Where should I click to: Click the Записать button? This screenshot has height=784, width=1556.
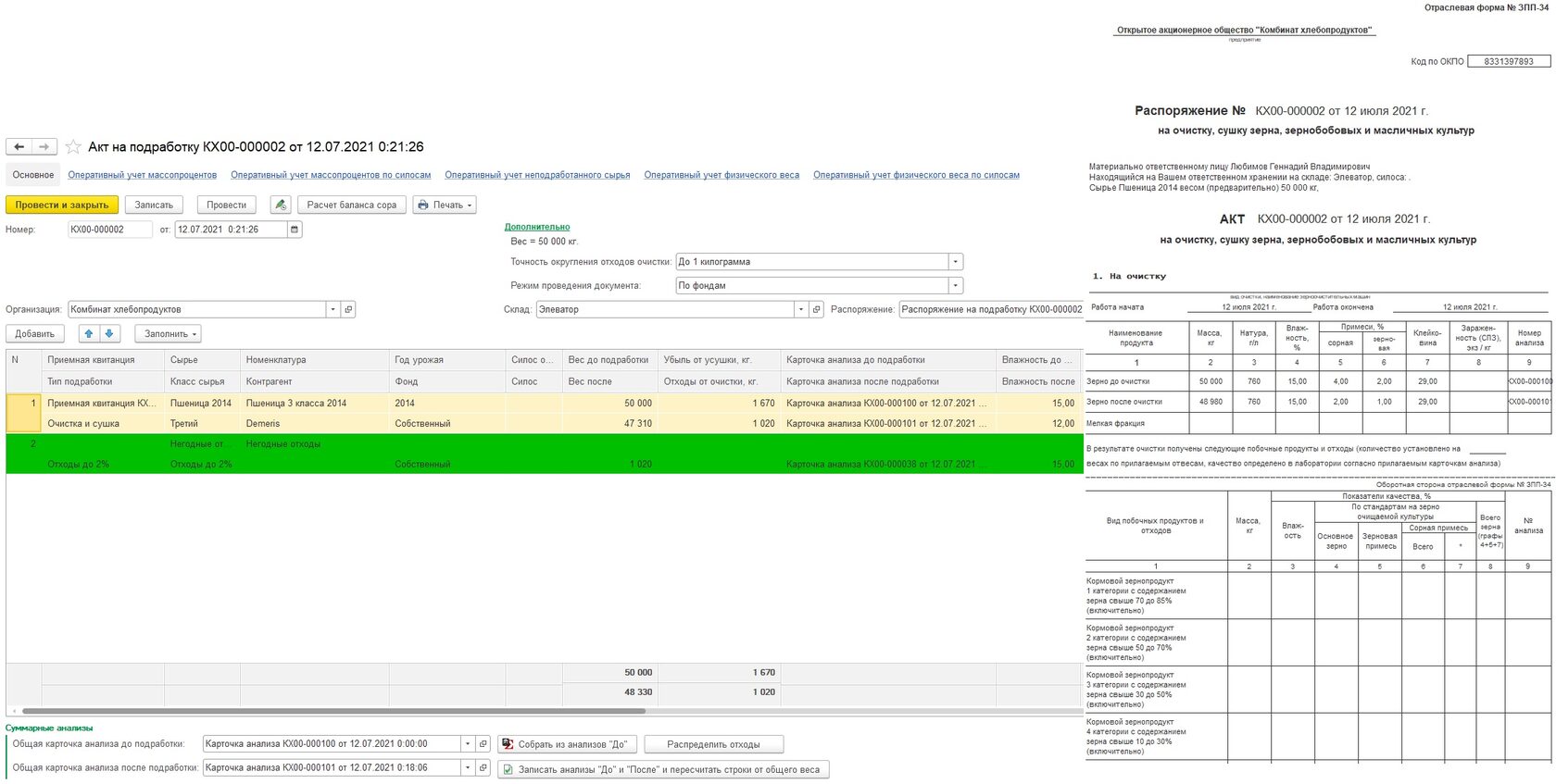[154, 205]
